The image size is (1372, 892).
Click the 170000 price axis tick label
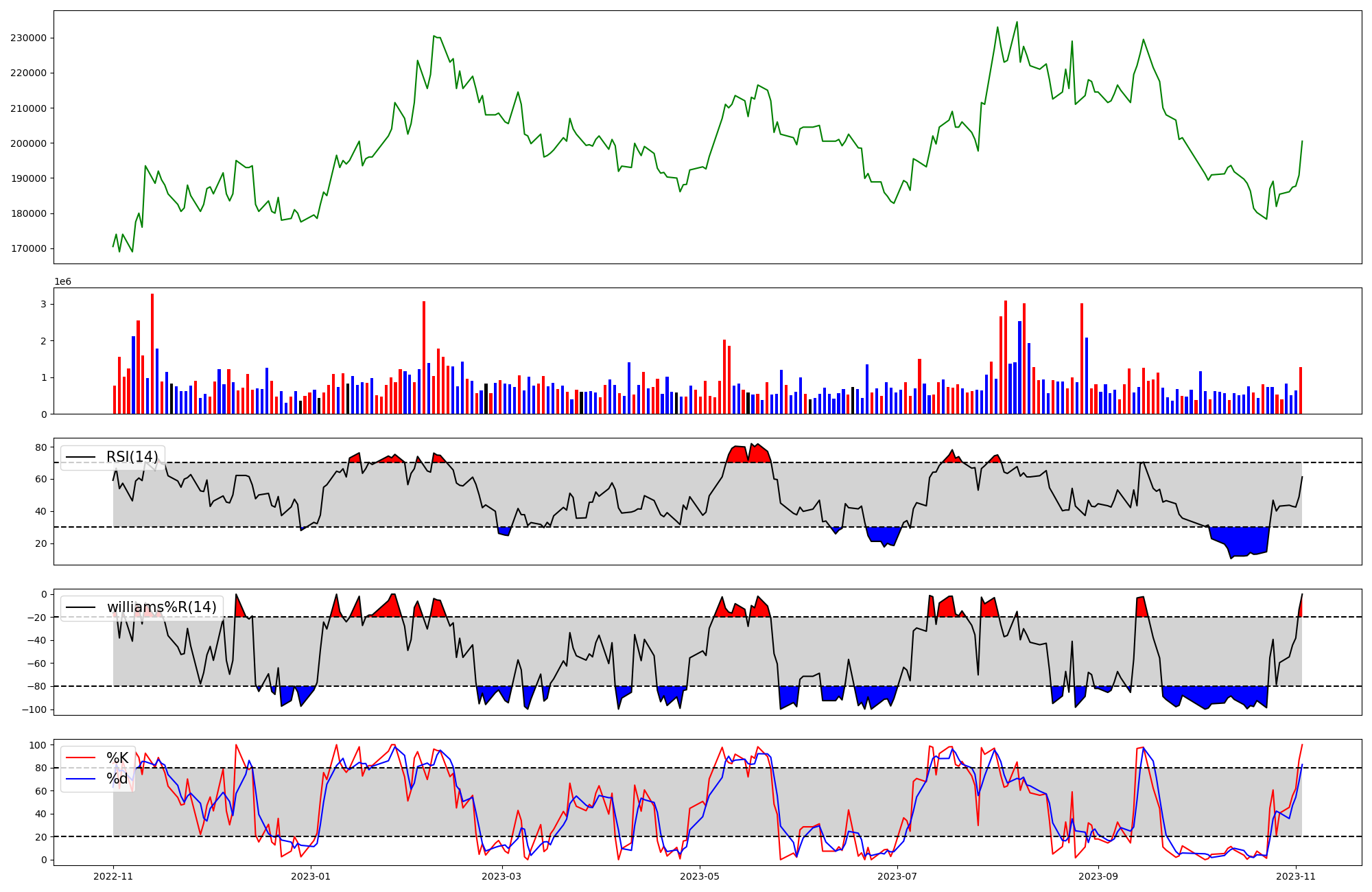click(28, 248)
